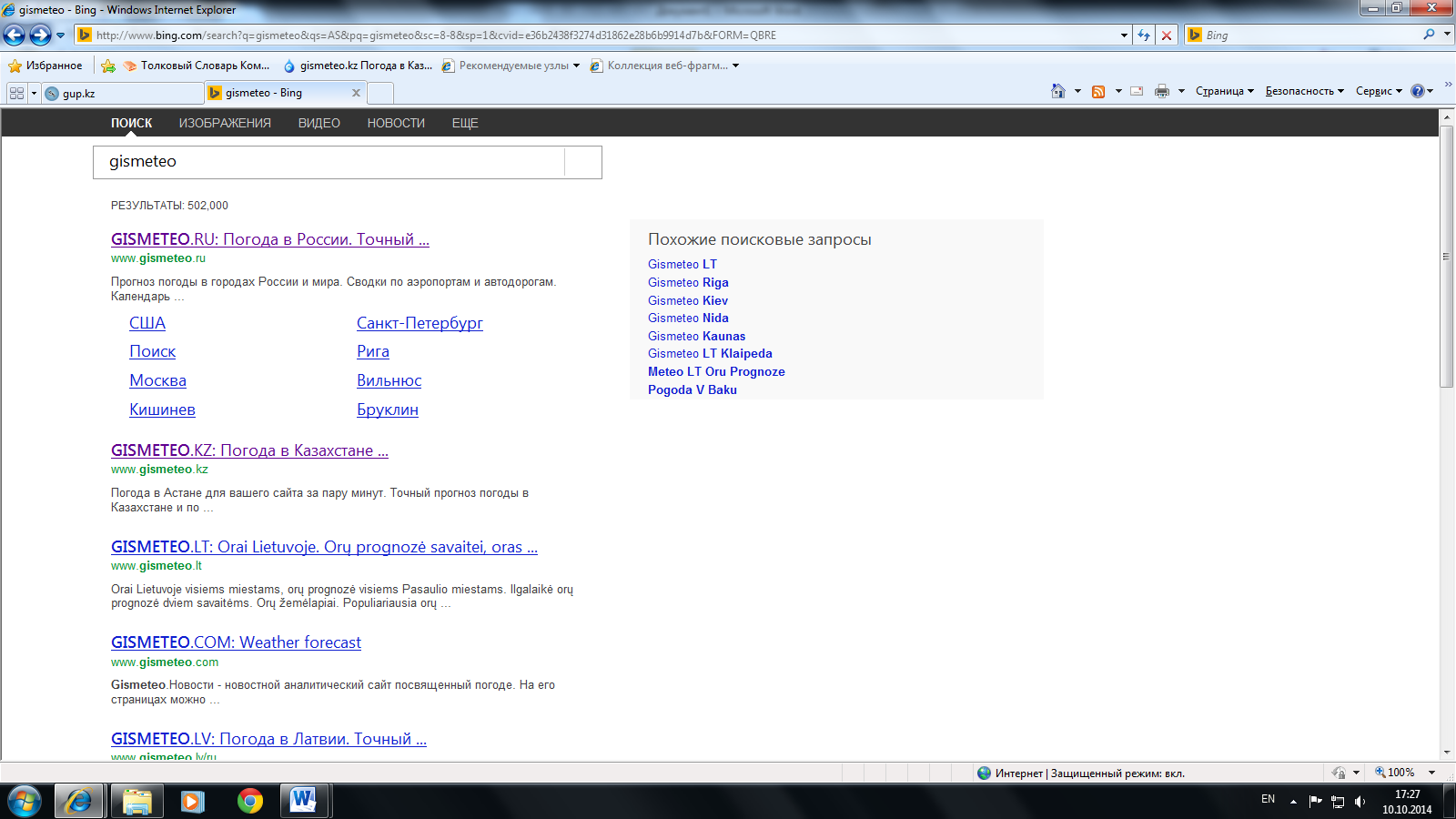The image size is (1456, 819).
Task: Click the Quick Tabs grid icon
Action: 16,93
